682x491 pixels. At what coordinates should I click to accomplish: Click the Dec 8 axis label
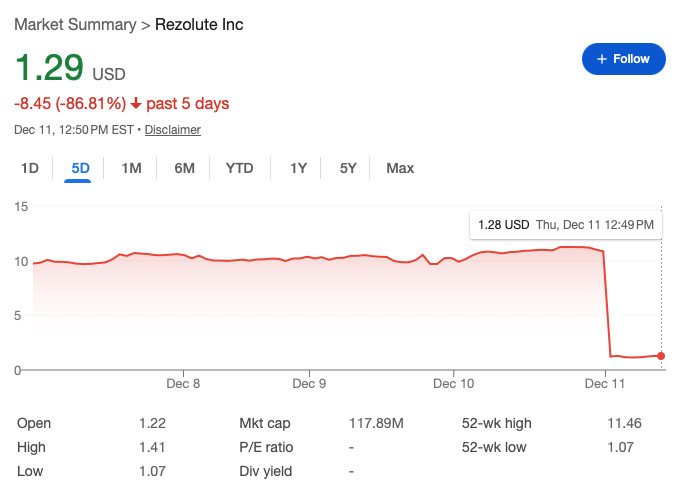pos(183,383)
